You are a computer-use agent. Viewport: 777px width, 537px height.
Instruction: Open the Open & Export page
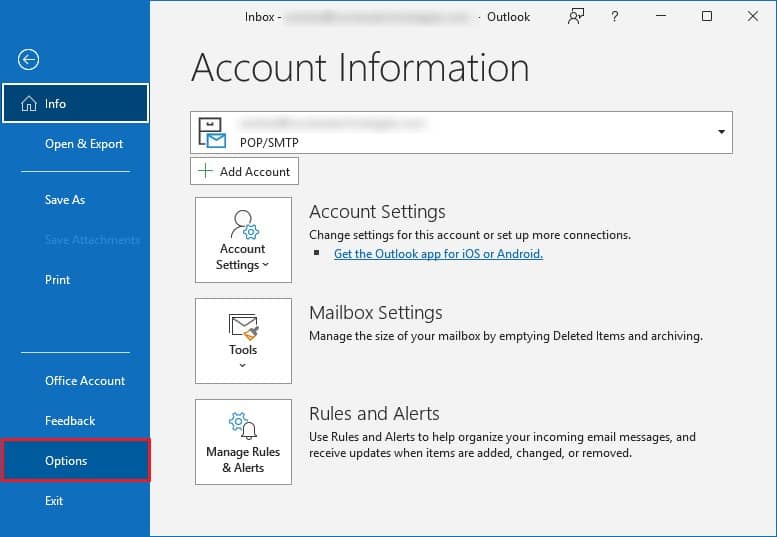[84, 144]
